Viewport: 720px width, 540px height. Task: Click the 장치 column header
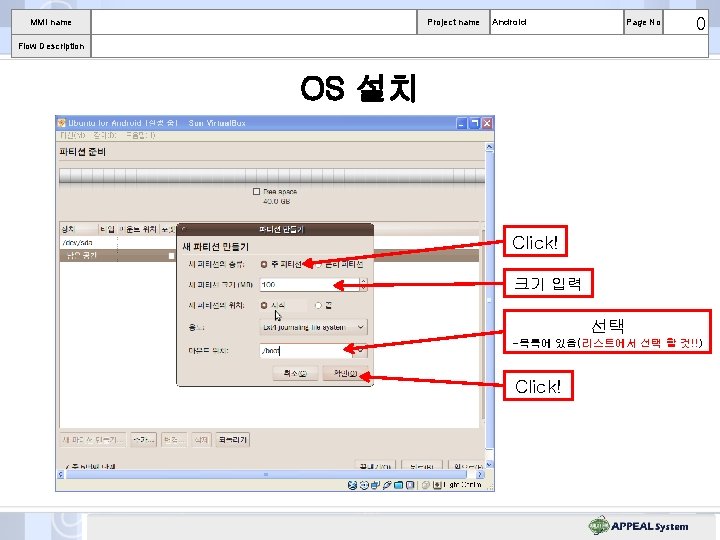[x=79, y=229]
